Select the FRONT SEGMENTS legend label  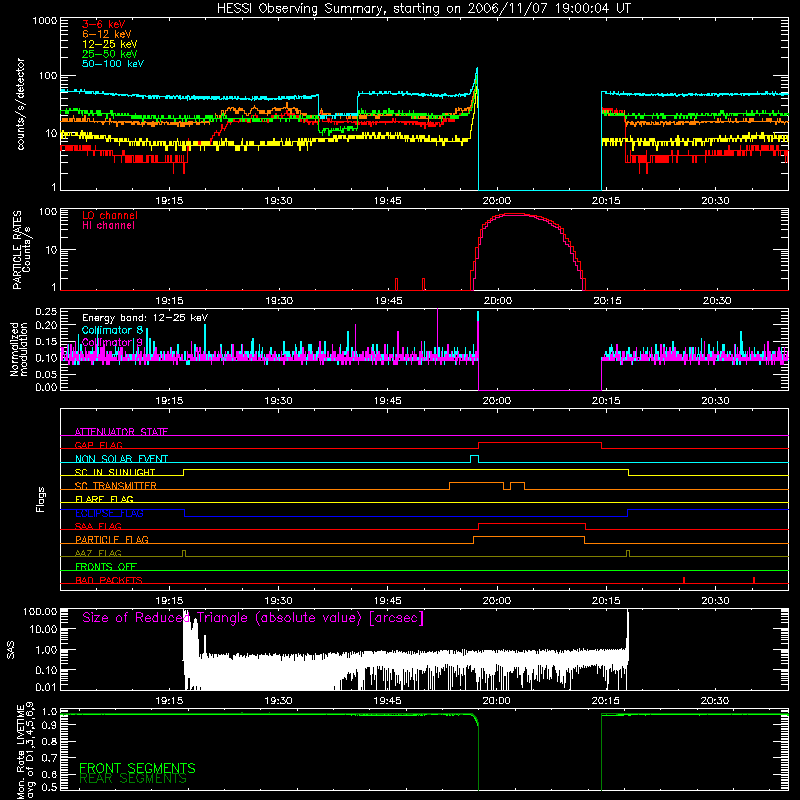click(x=137, y=768)
